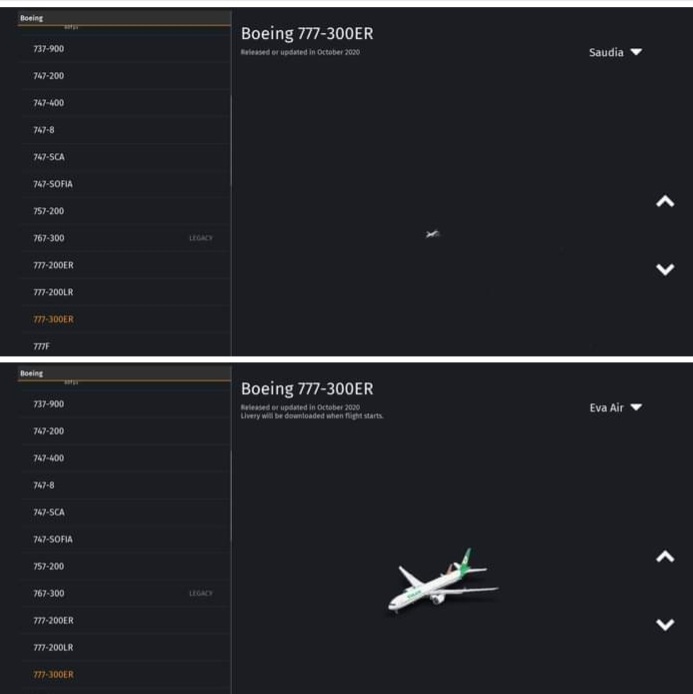This screenshot has width=693, height=694.
Task: Open the Eva Air livery dropdown
Action: click(615, 407)
